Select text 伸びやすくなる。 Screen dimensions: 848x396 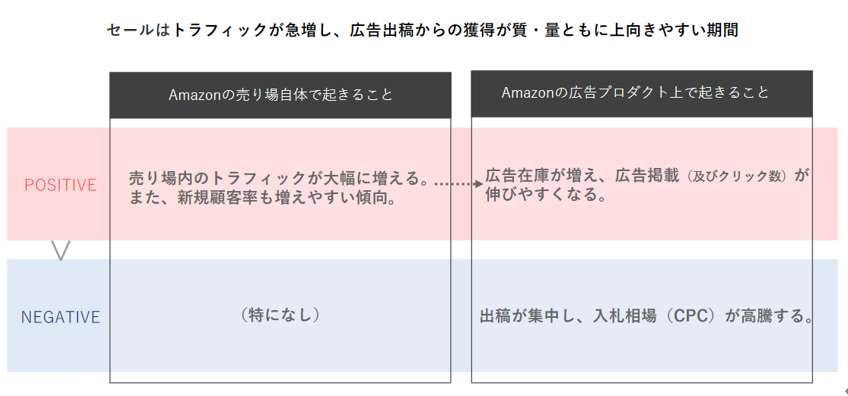point(545,195)
